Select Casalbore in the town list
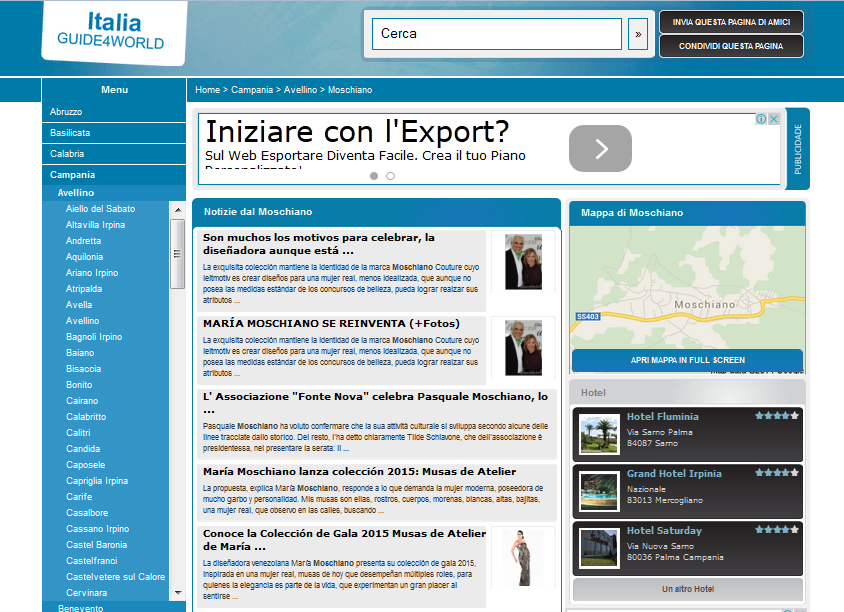 (x=87, y=513)
